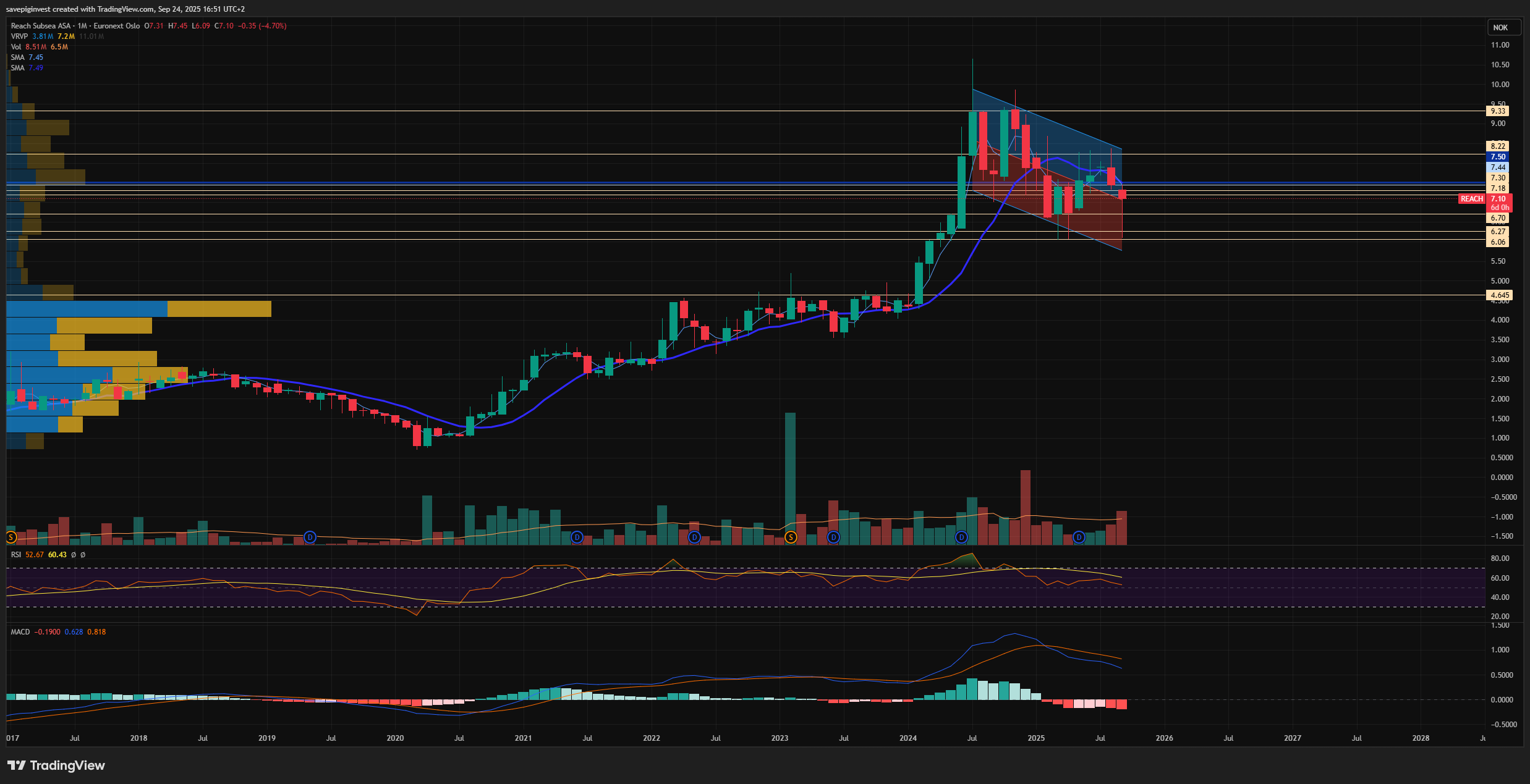Click the dividend marker near mid-2025
The width and height of the screenshot is (1530, 784).
click(x=1079, y=537)
